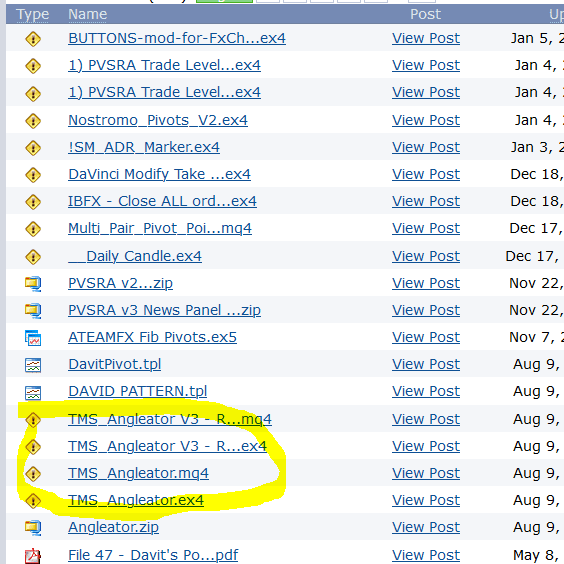This screenshot has height=564, width=564.
Task: Click the file type icon beside TMS_Angleator.ex4
Action: [33, 501]
